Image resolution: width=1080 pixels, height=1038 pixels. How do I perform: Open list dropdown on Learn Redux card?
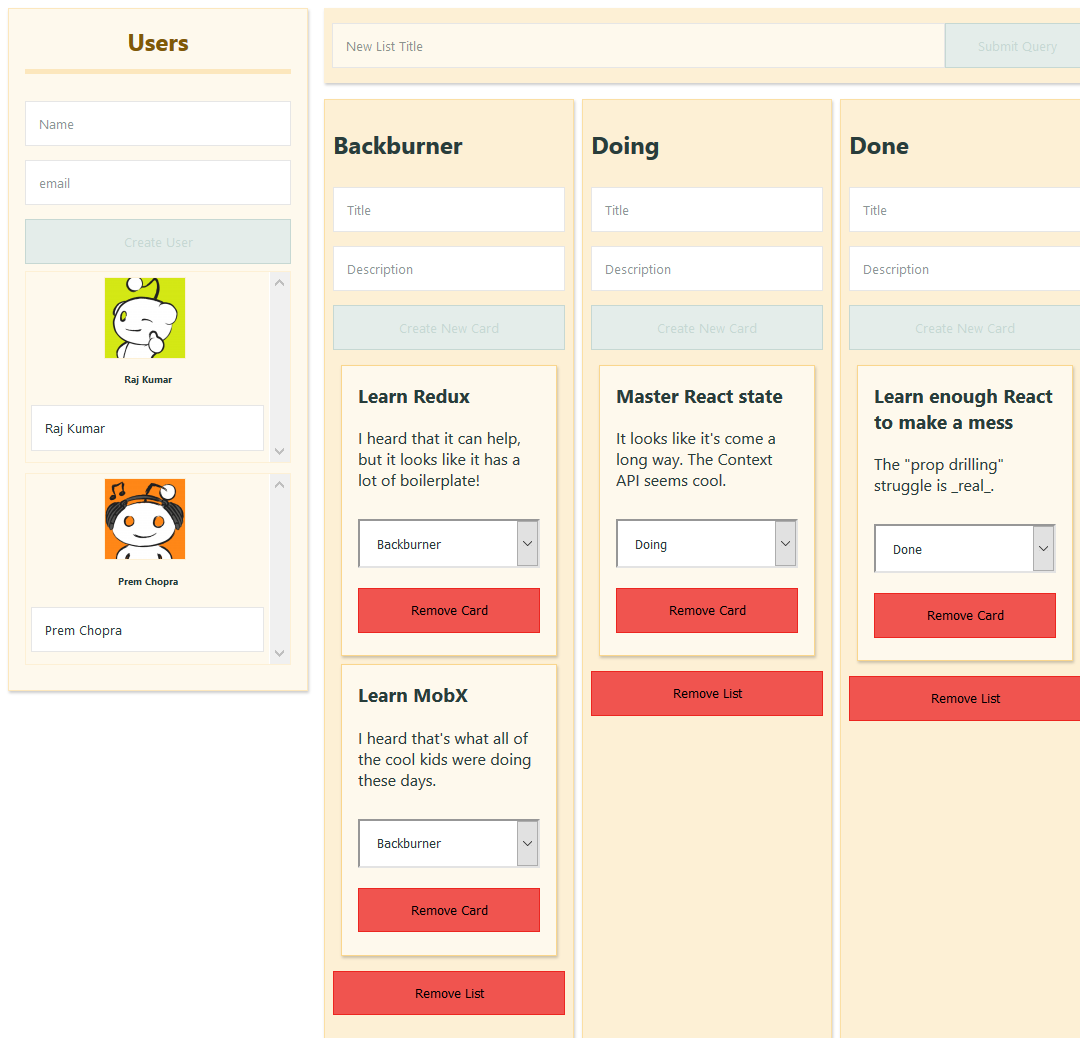[x=448, y=543]
